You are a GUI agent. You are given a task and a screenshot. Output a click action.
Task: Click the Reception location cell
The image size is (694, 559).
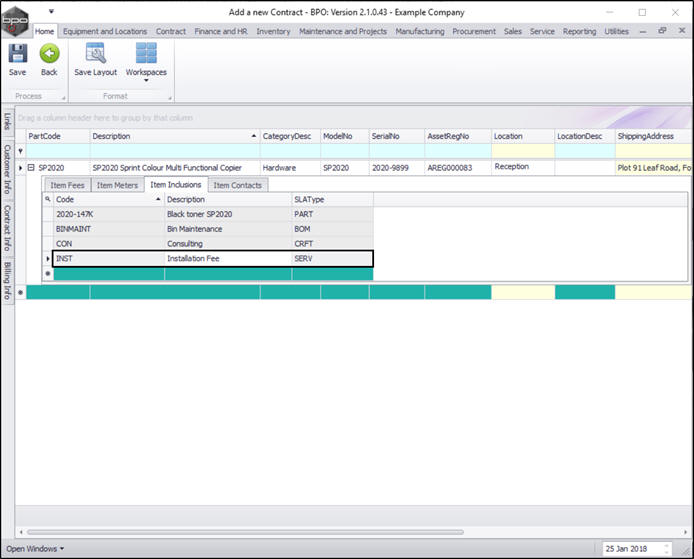pyautogui.click(x=523, y=167)
